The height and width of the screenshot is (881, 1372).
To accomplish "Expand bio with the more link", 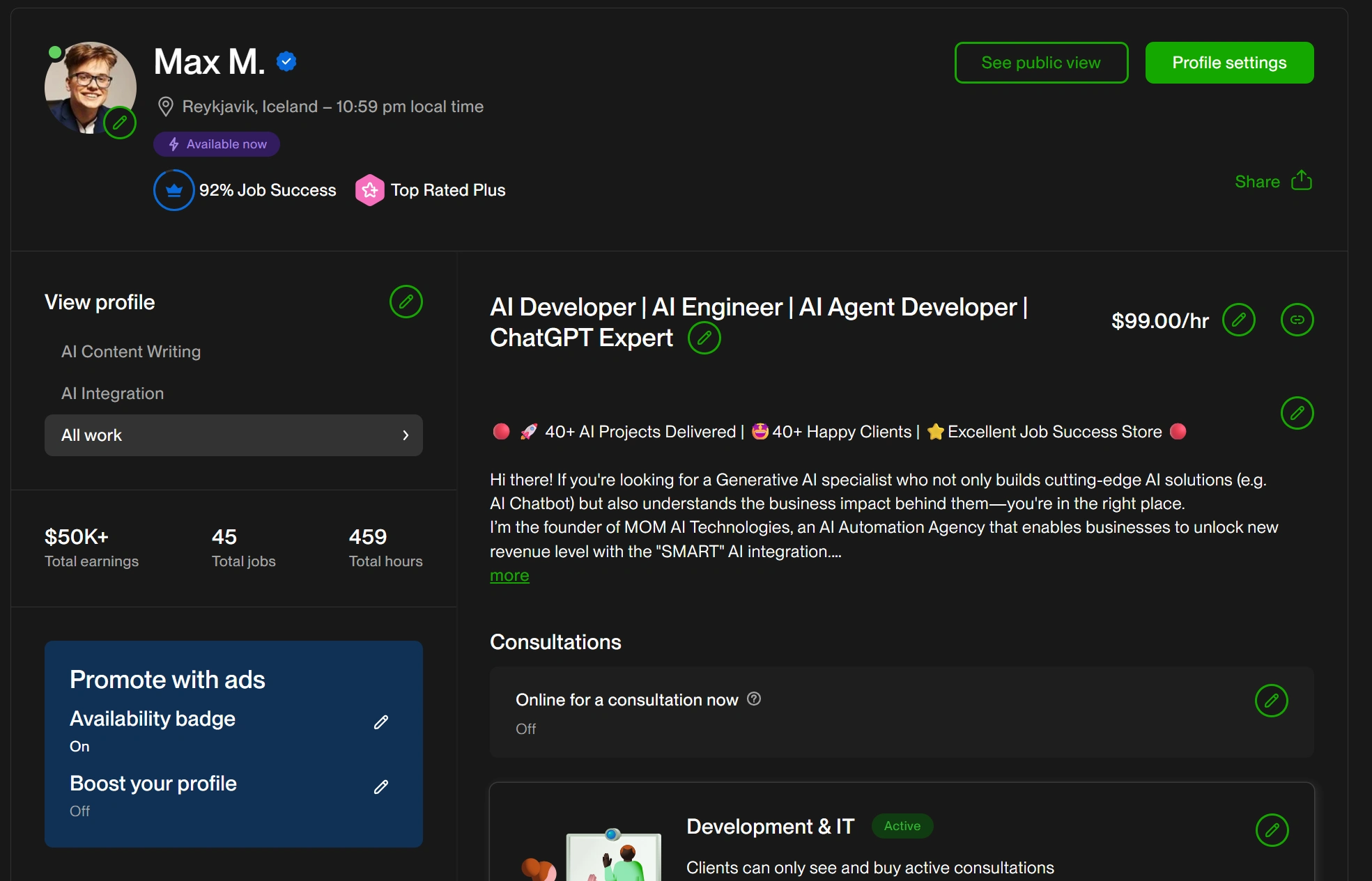I will pos(509,576).
